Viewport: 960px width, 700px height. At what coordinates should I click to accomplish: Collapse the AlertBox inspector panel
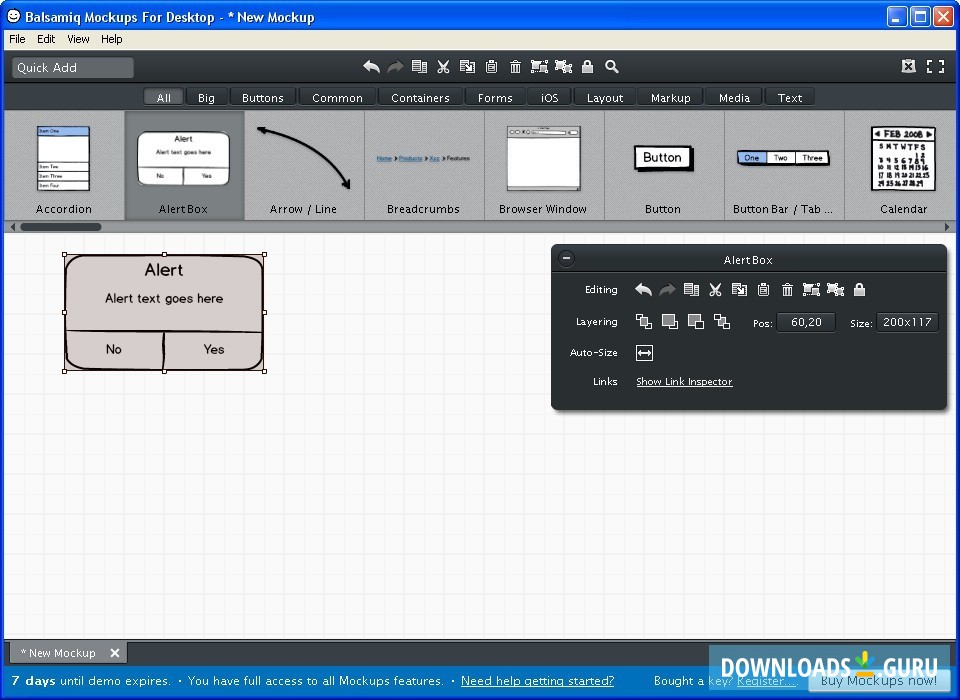click(566, 258)
